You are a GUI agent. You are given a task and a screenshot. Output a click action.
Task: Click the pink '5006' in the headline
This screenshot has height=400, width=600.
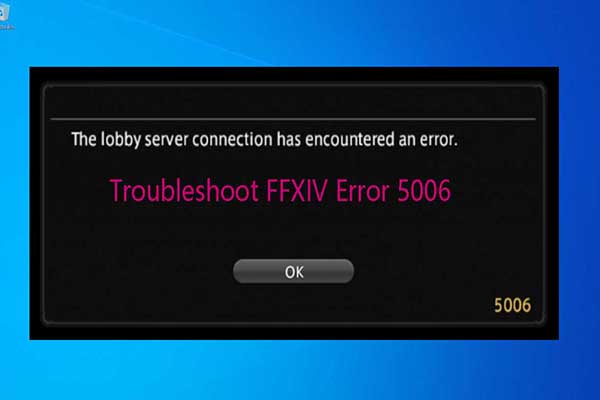click(x=424, y=190)
